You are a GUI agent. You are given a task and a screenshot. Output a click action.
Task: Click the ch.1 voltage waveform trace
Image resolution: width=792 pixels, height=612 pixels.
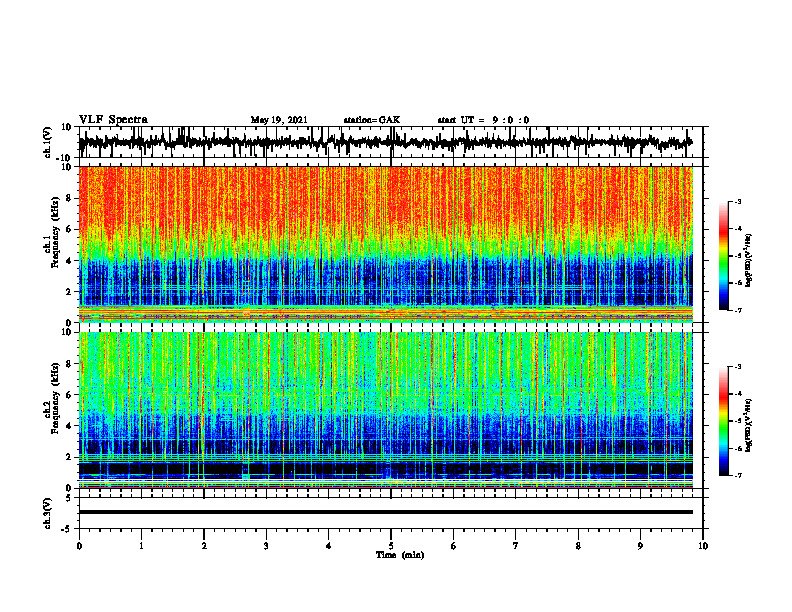[385, 142]
